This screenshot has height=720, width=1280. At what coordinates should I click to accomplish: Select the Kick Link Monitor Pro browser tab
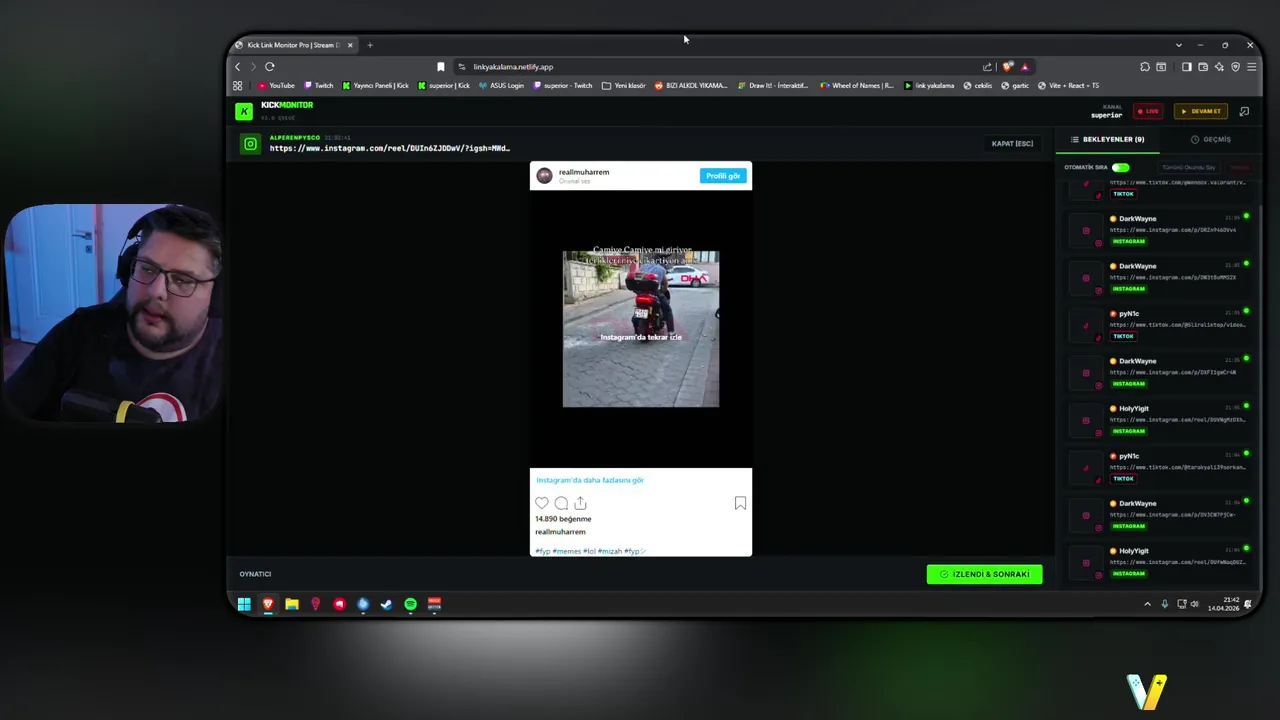pos(293,45)
